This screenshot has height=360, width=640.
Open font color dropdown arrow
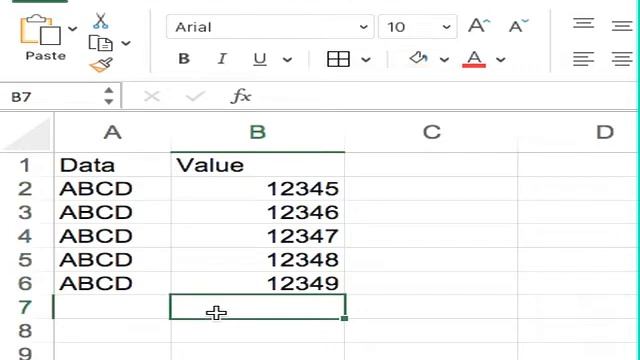[x=501, y=60]
